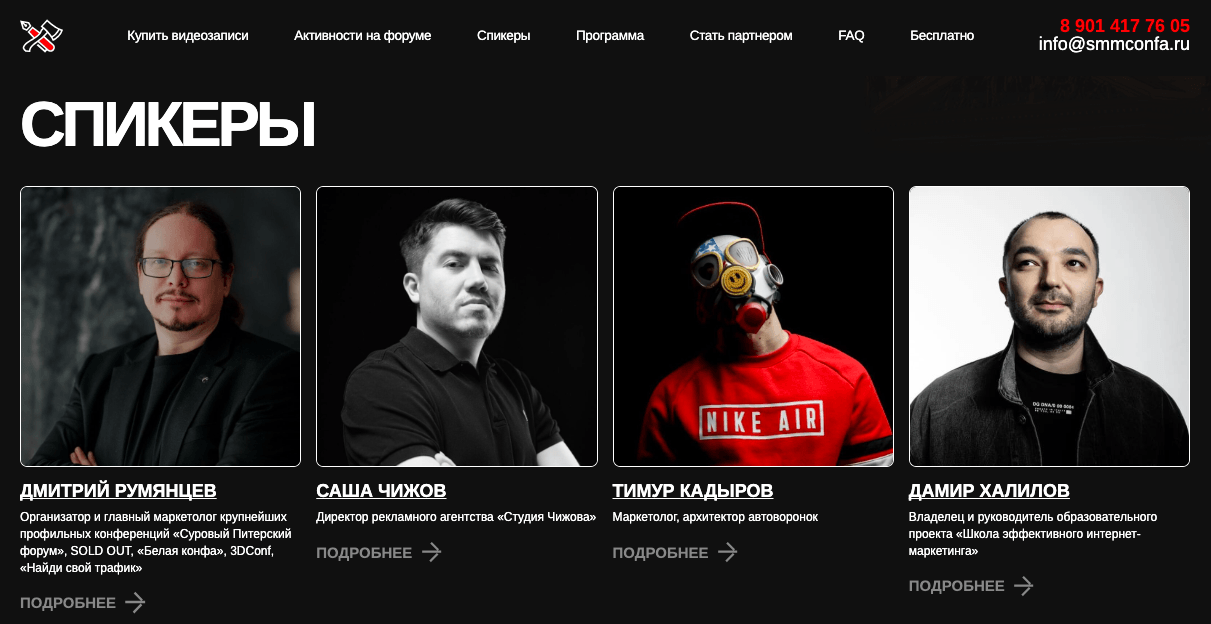1211x624 pixels.
Task: Open Дмитрий Румянцев name link
Action: tap(118, 491)
